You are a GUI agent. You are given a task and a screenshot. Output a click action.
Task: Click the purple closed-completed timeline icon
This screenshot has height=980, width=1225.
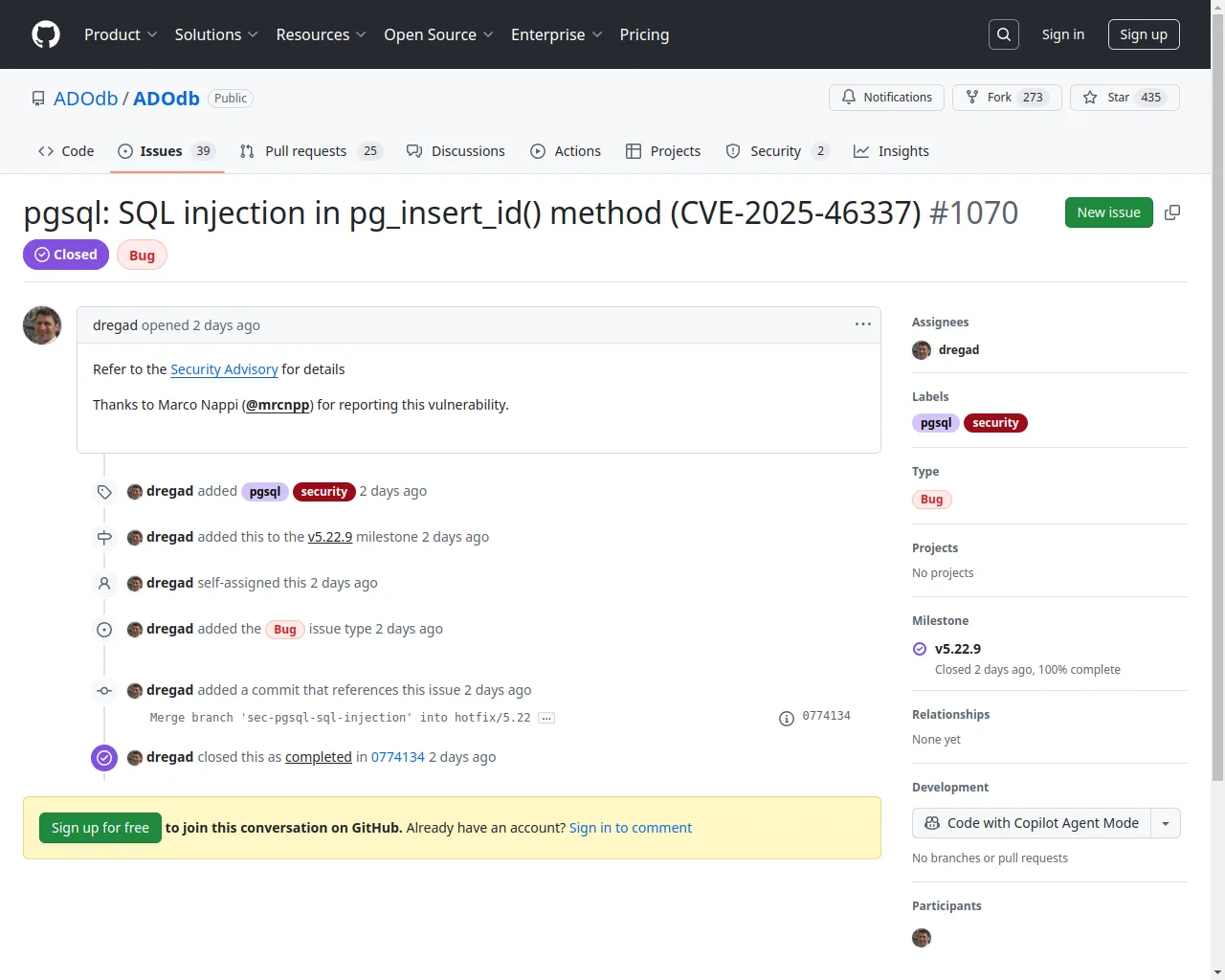tap(104, 758)
